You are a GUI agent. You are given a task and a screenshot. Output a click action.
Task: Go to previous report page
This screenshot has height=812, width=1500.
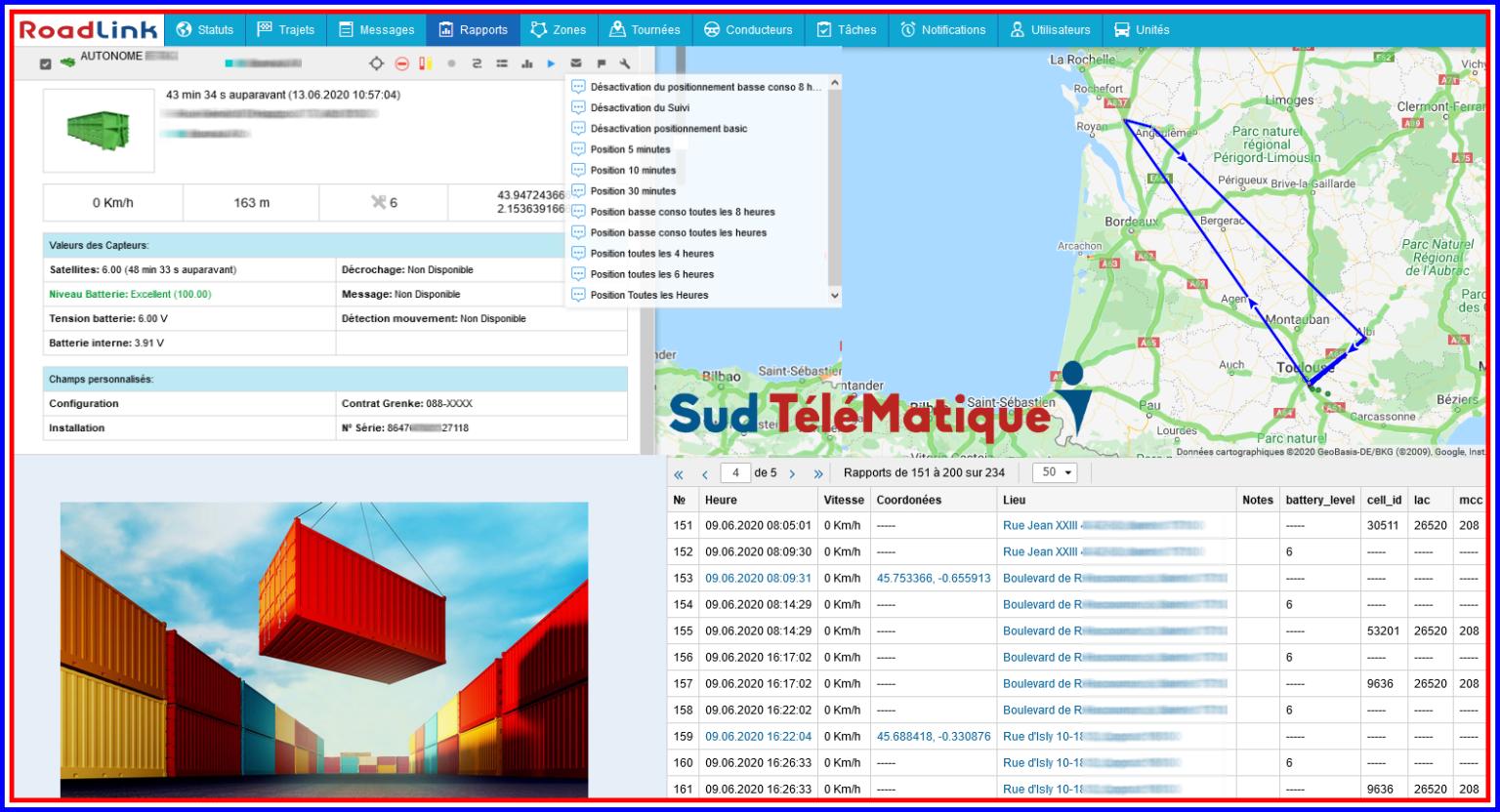pyautogui.click(x=704, y=473)
